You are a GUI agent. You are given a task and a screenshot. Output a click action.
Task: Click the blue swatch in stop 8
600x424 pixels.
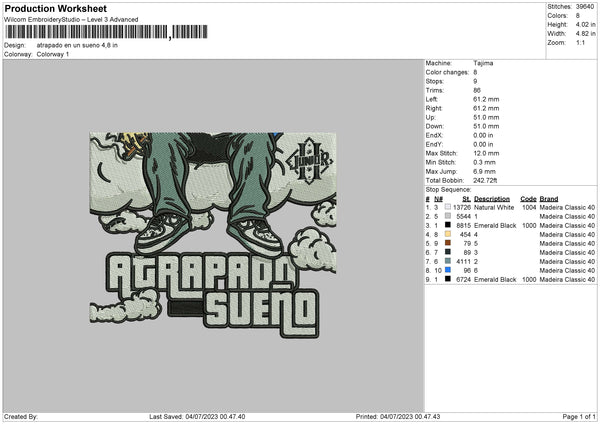[448, 270]
